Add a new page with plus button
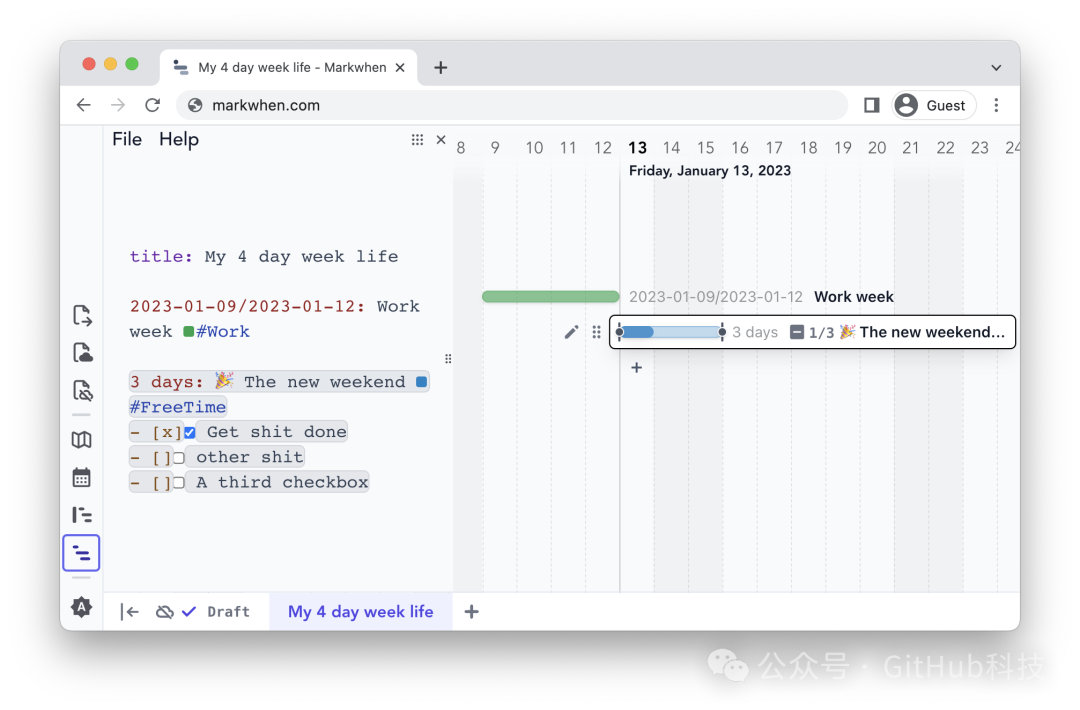 (472, 612)
